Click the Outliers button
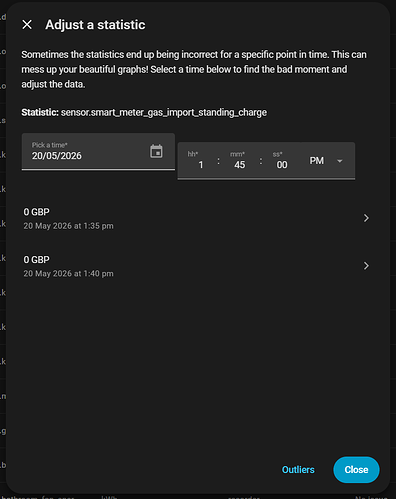This screenshot has width=396, height=499. pos(298,470)
